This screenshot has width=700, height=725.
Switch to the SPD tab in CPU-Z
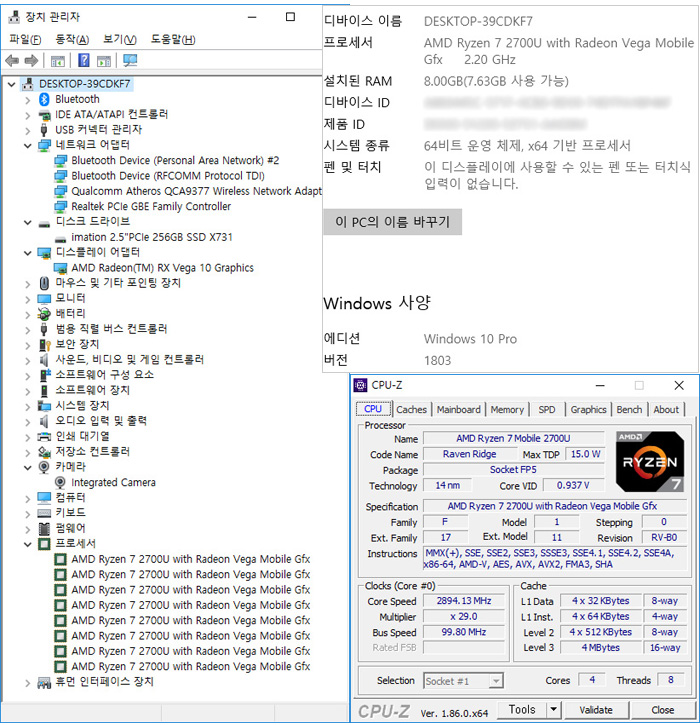[x=546, y=410]
